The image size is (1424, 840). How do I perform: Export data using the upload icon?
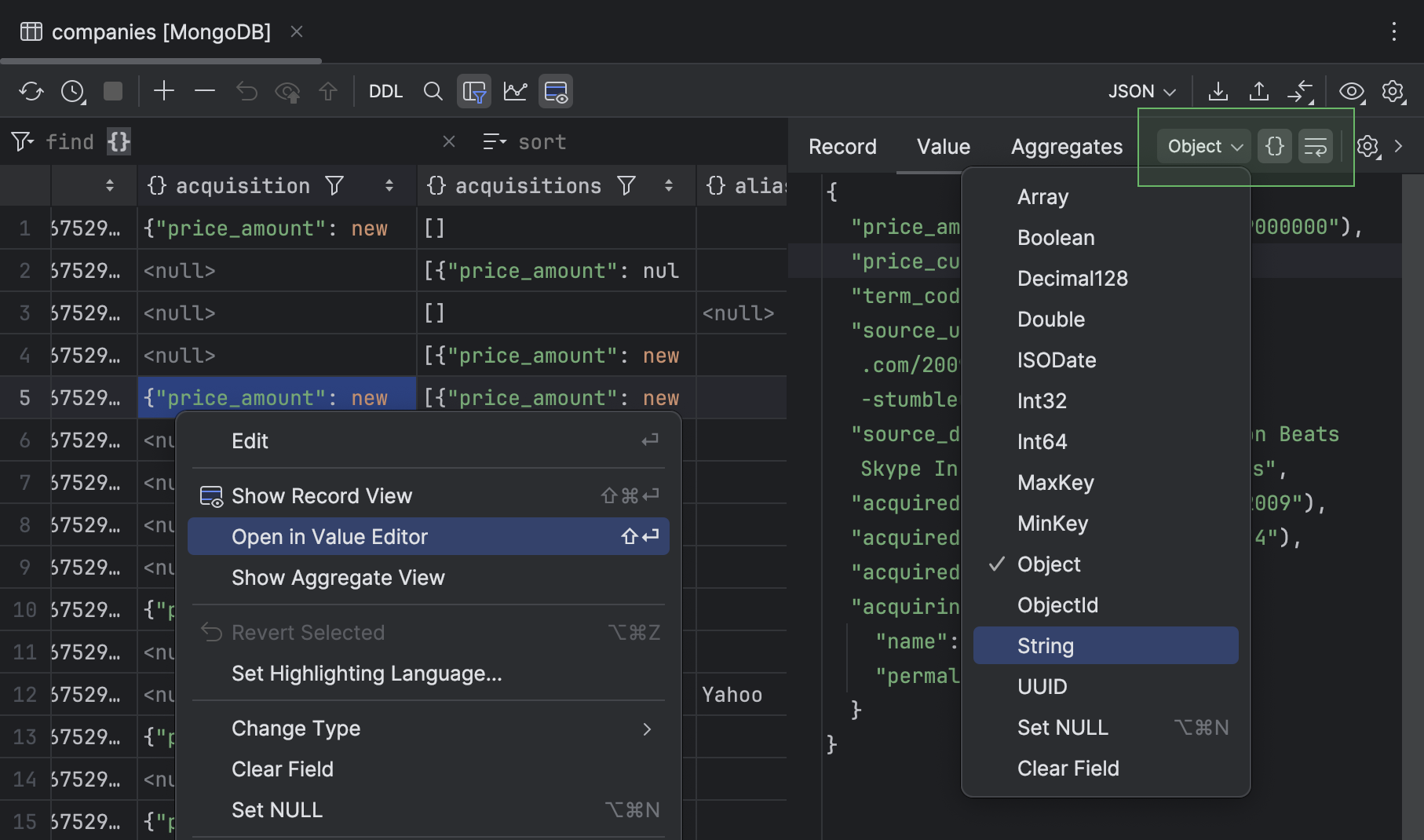click(1258, 90)
